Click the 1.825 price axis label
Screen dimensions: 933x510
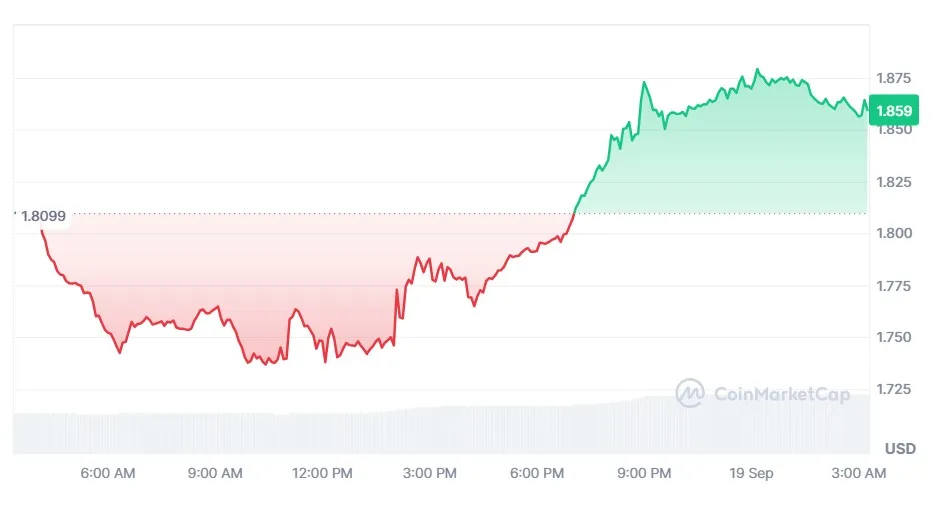click(893, 182)
